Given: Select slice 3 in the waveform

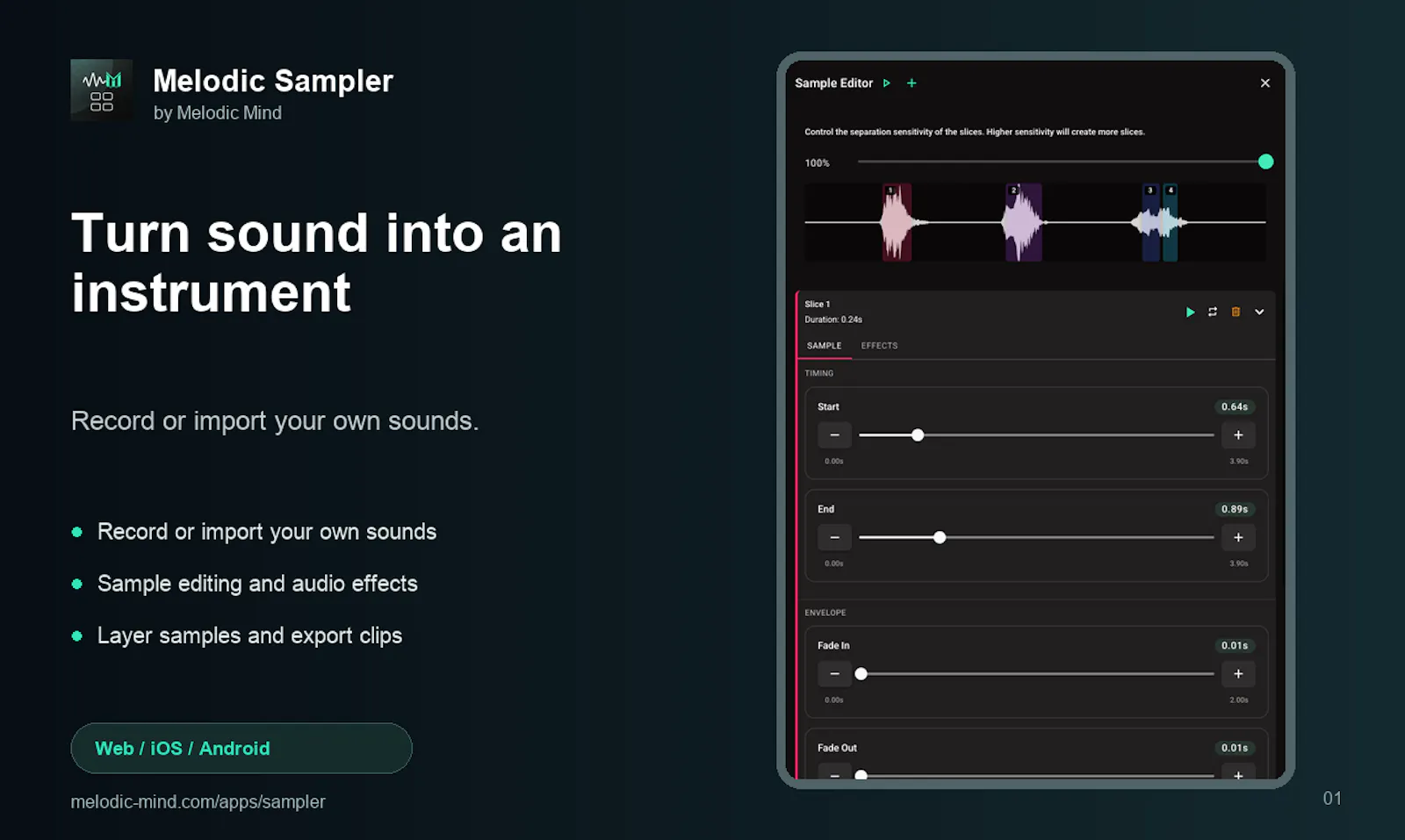Looking at the screenshot, I should point(1150,222).
